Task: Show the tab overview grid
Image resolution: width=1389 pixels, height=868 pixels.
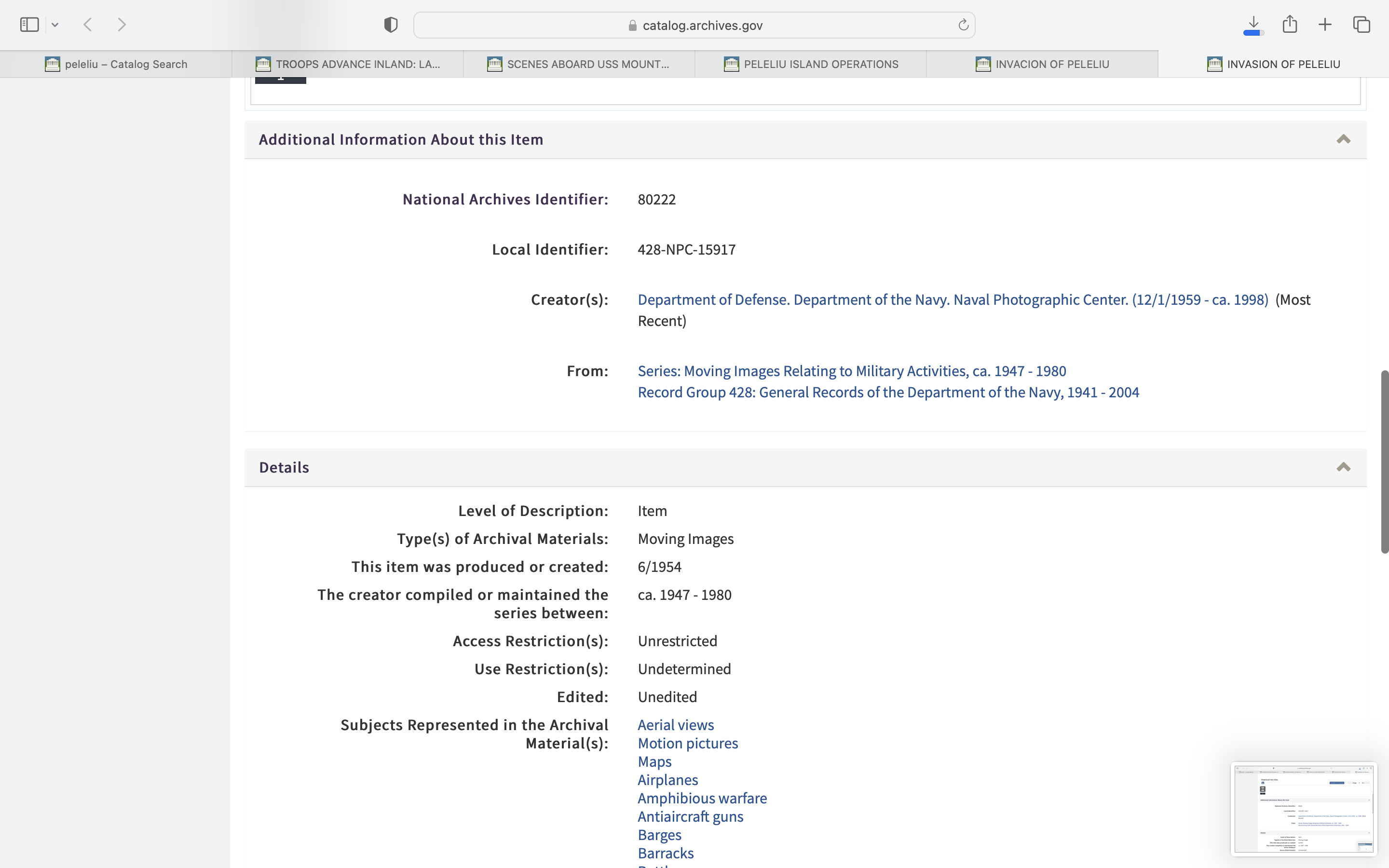Action: point(1362,25)
